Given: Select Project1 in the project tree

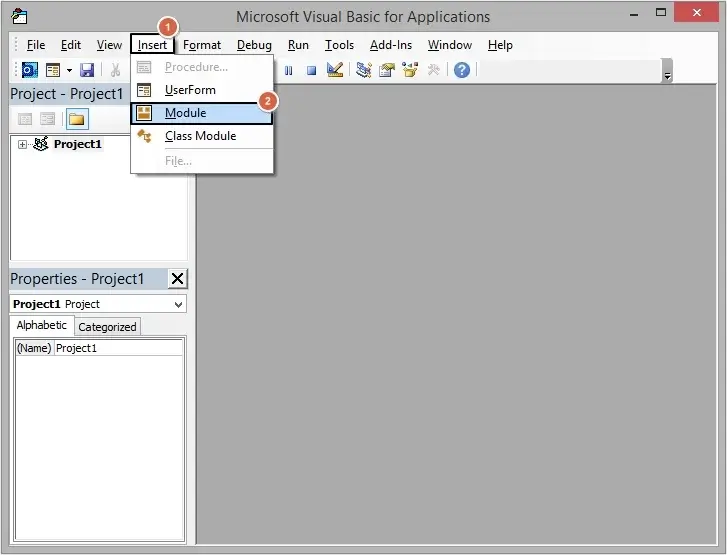Looking at the screenshot, I should (77, 144).
